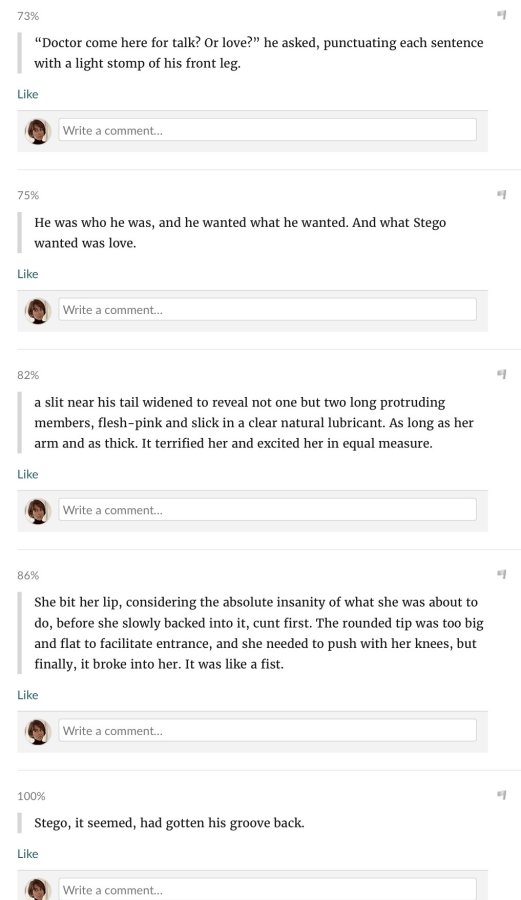
Task: Flag the highlight marked 86%
Action: coord(501,574)
